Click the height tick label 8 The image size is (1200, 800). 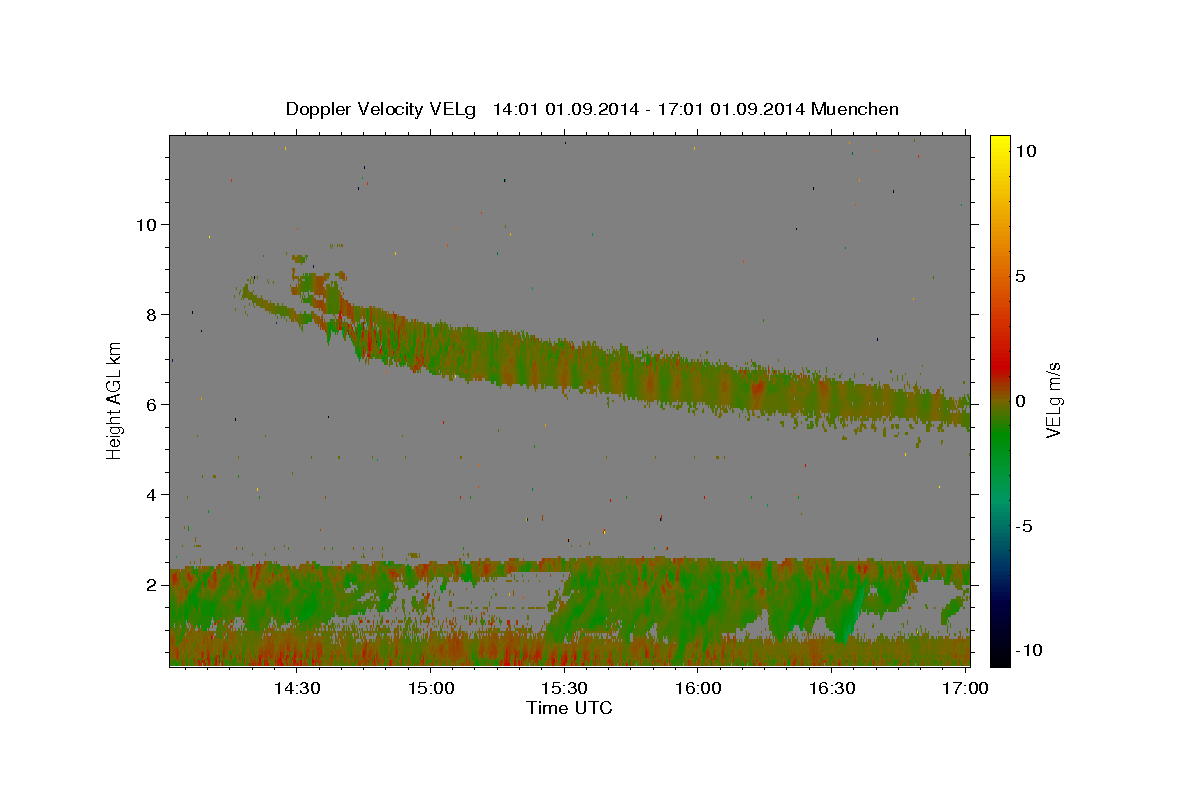[152, 314]
